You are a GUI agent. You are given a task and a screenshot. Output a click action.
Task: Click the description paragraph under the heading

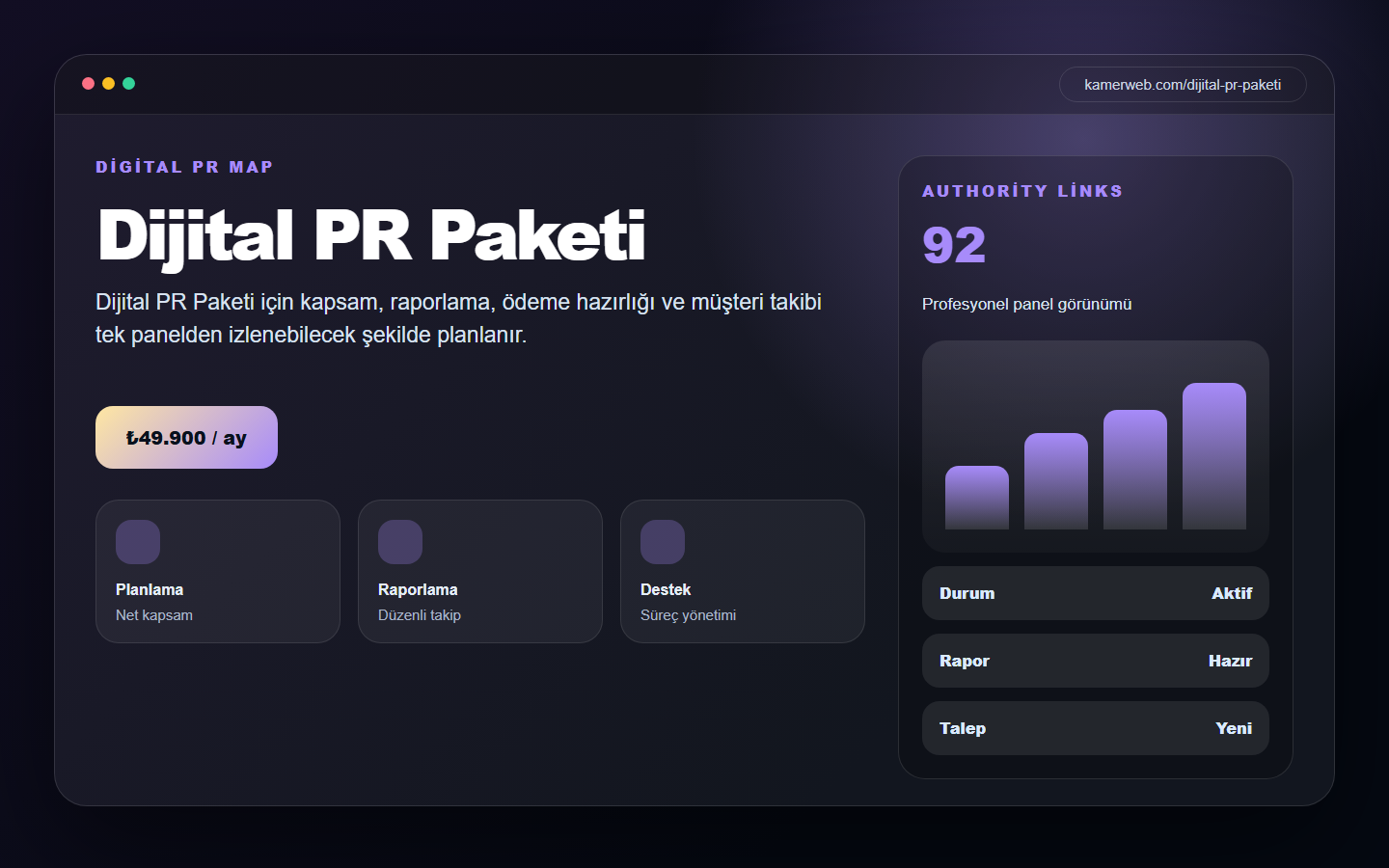tap(458, 318)
